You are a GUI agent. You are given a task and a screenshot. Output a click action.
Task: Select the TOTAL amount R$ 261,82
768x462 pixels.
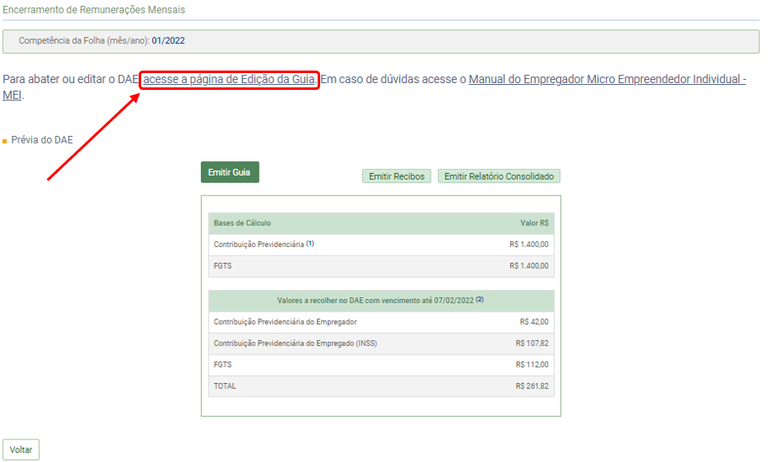point(532,385)
